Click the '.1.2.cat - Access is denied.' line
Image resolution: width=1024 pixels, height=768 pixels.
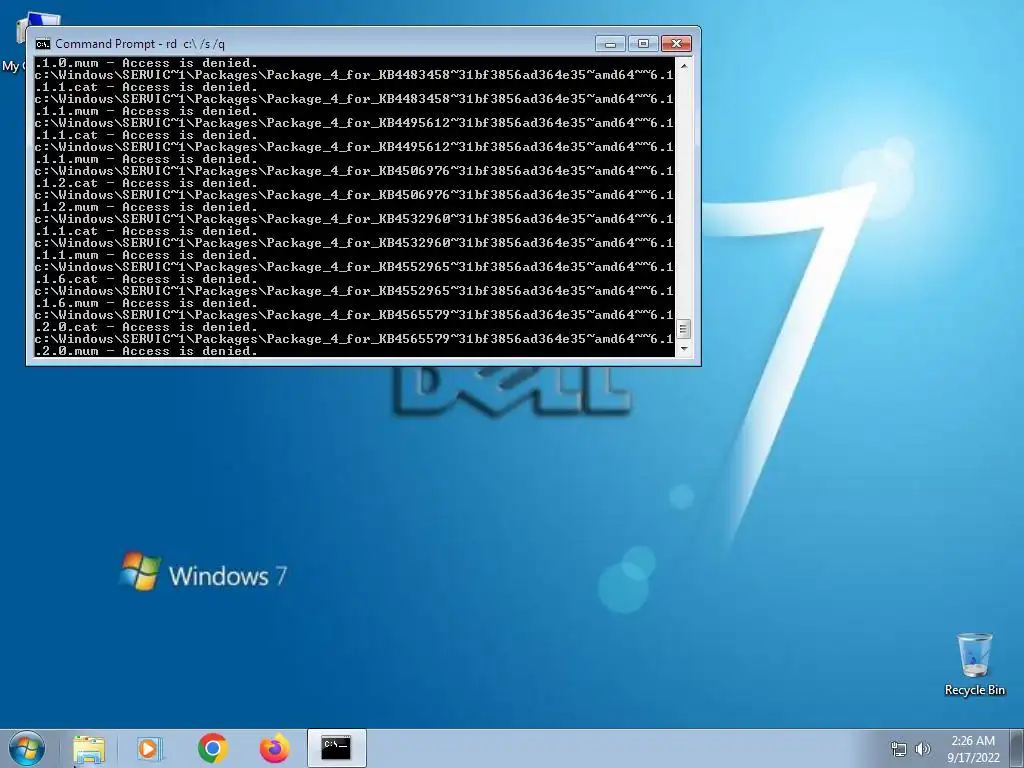coord(146,183)
